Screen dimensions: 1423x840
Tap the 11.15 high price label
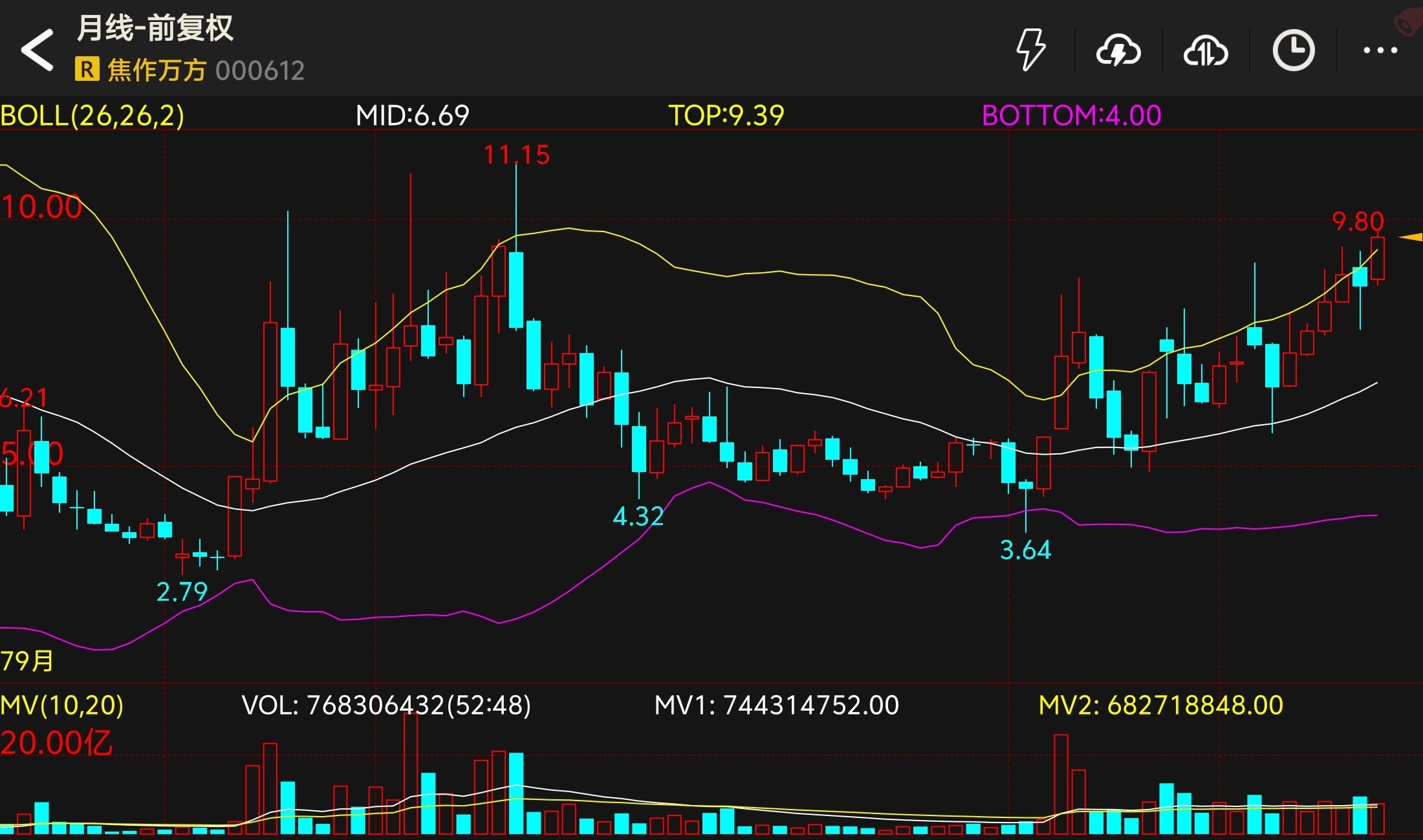[x=516, y=155]
